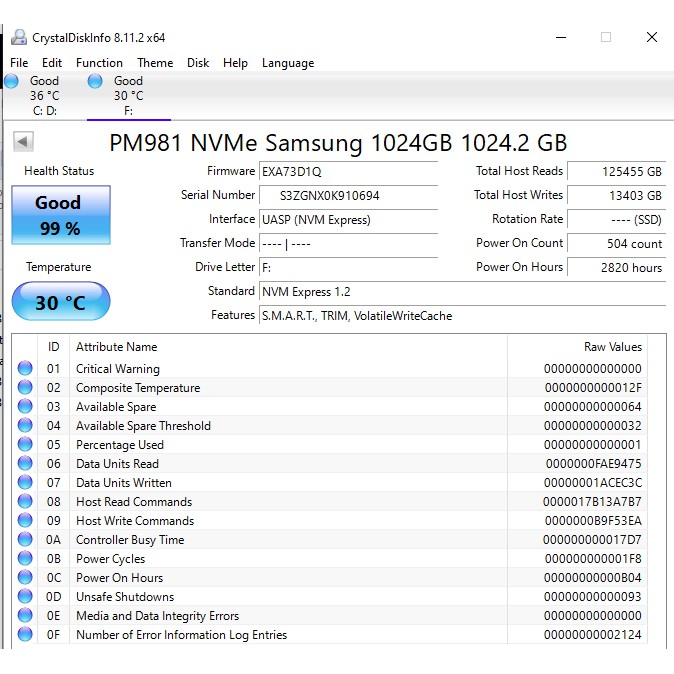Image resolution: width=674 pixels, height=674 pixels.
Task: Click the Raw Values column header
Action: (x=577, y=346)
